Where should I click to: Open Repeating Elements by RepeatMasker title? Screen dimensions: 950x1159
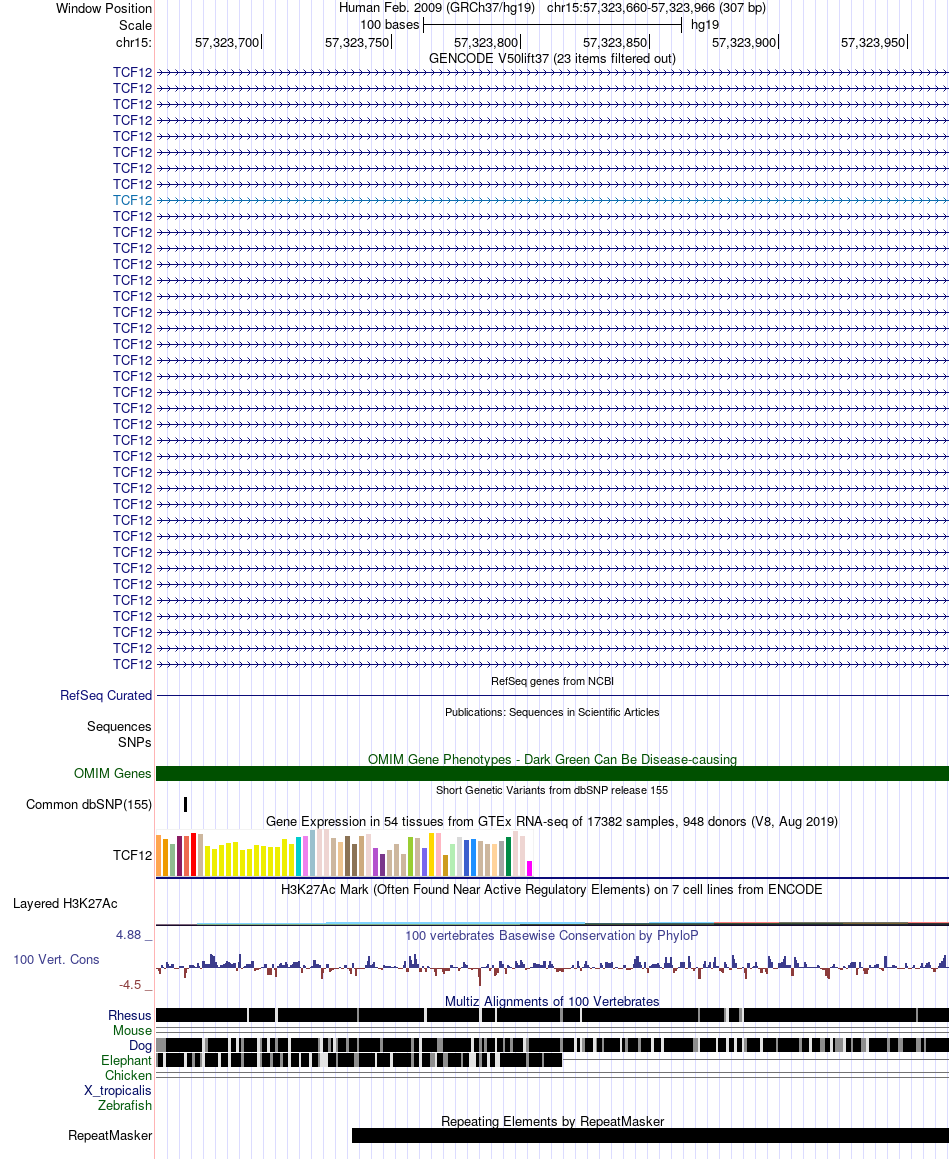pyautogui.click(x=552, y=1121)
